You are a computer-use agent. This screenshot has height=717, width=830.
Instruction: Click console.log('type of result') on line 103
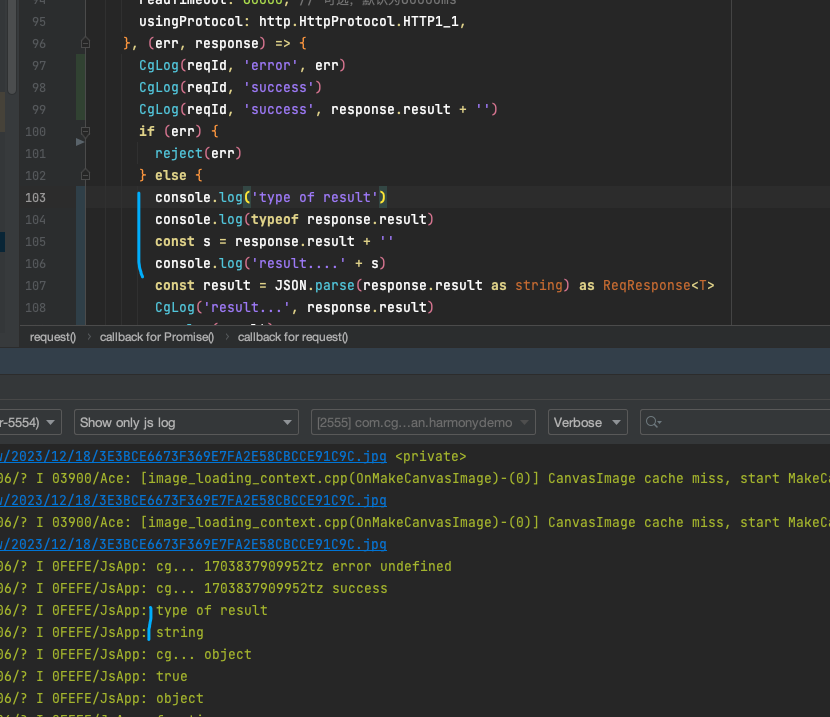271,197
